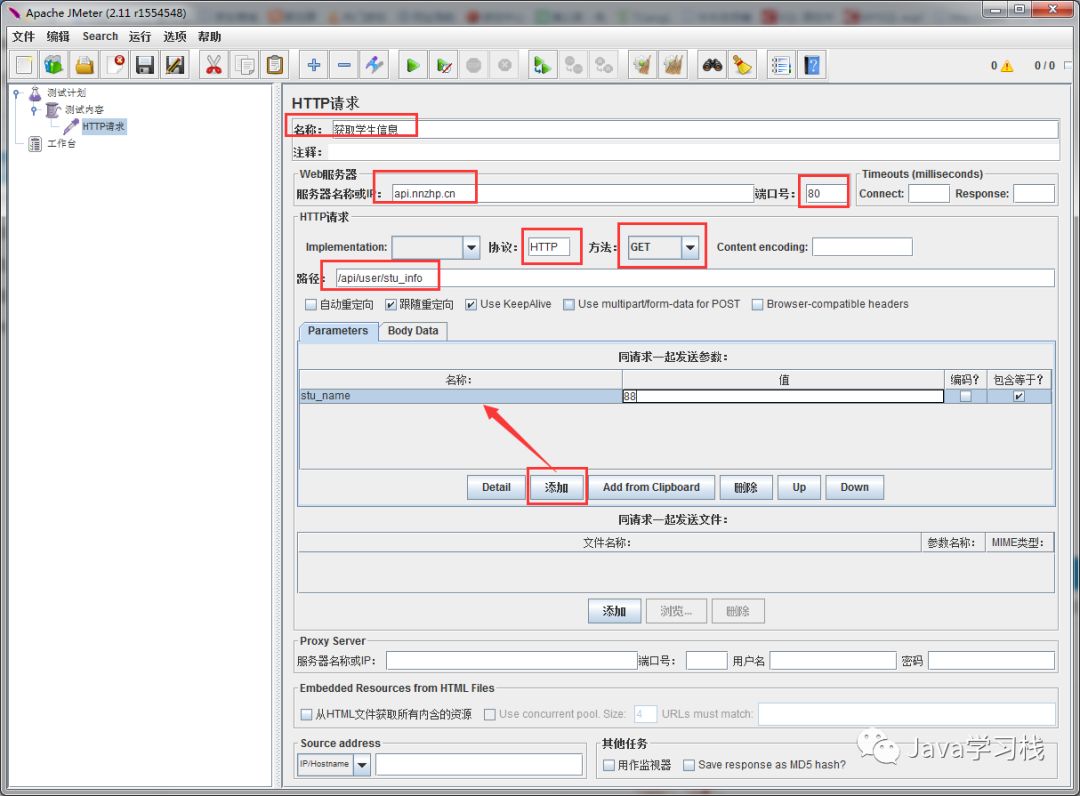
Task: Click the Clear broom icon
Action: [642, 65]
